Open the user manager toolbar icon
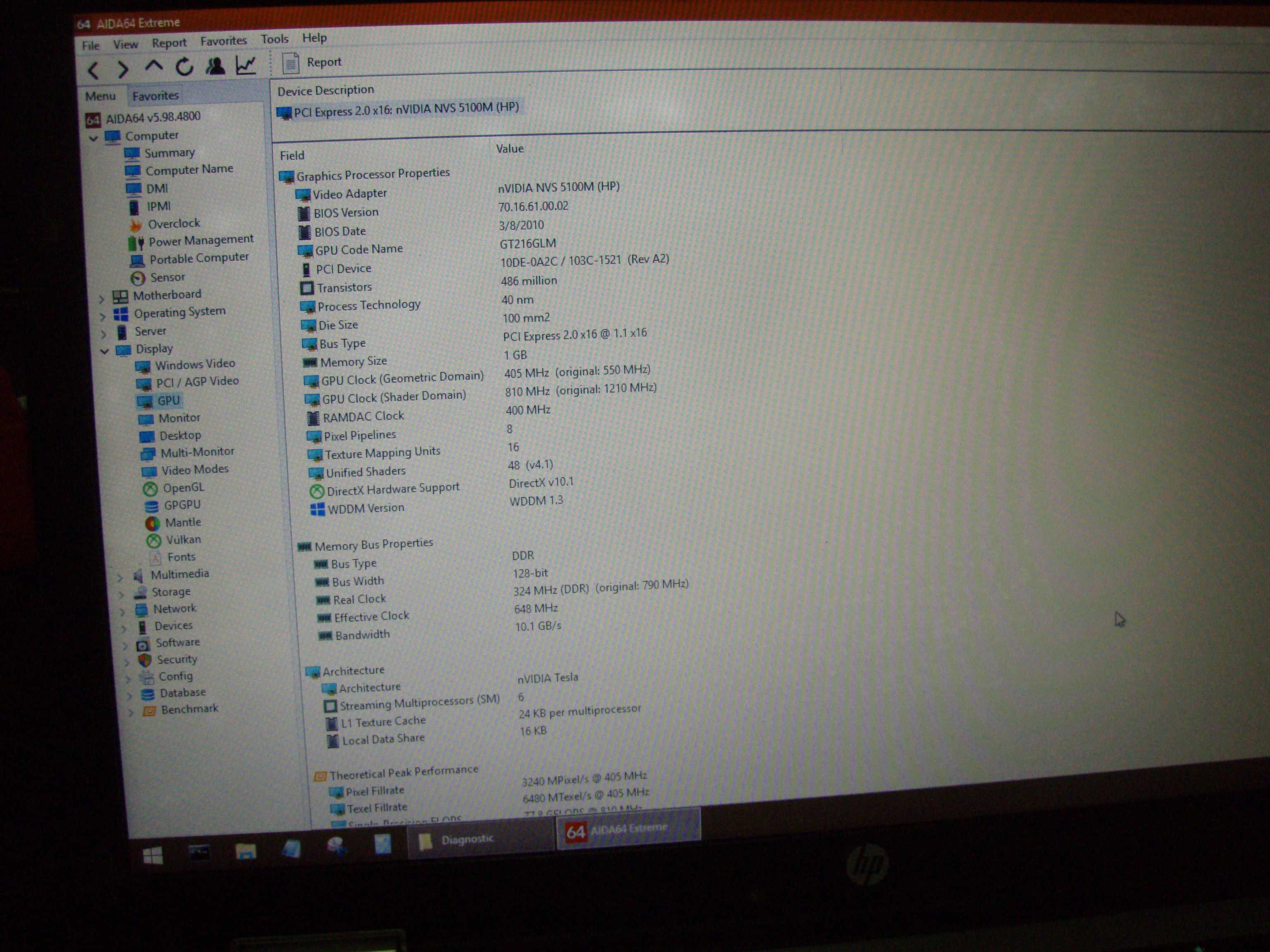Viewport: 1270px width, 952px height. (x=215, y=66)
